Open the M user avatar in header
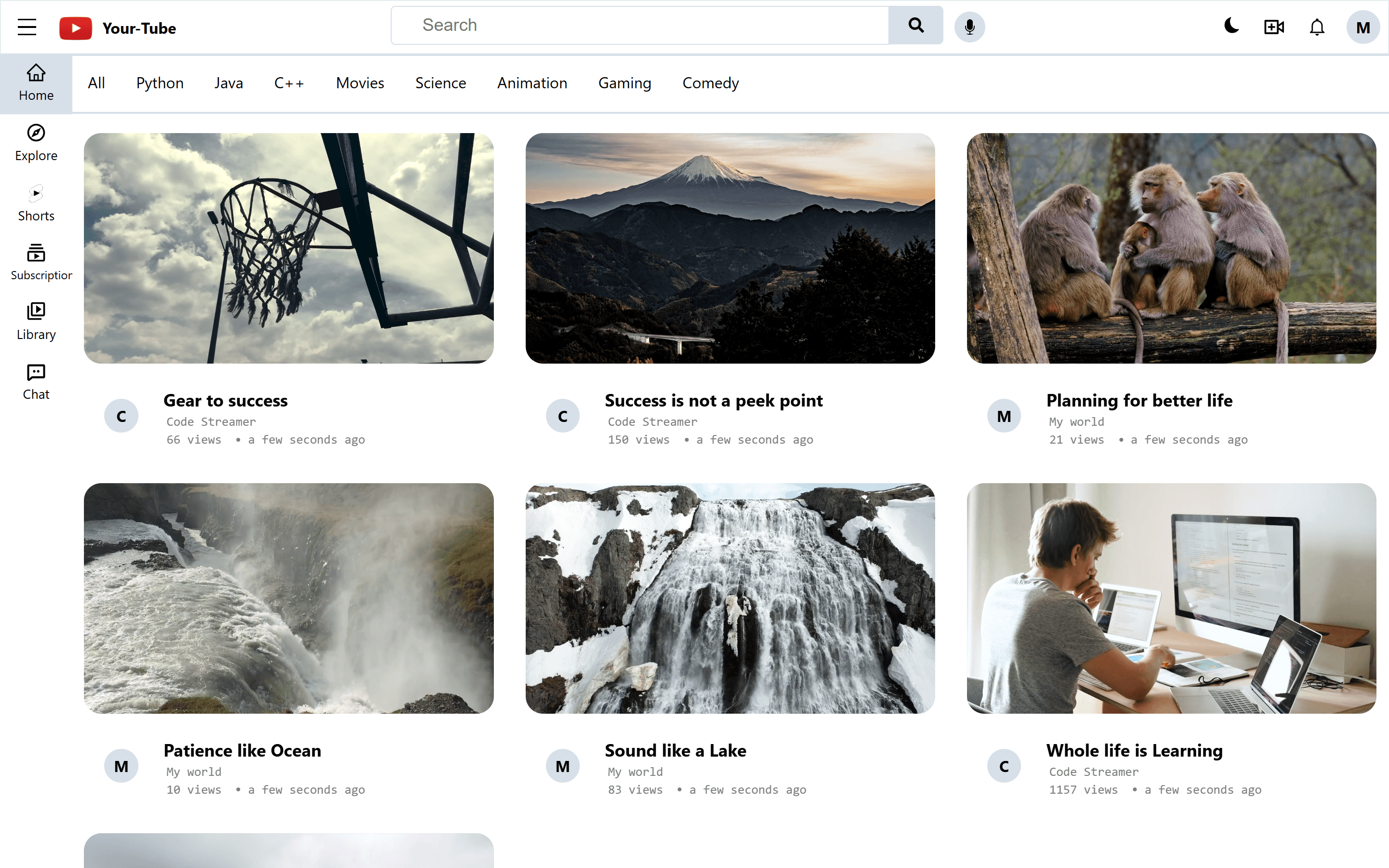The image size is (1389, 868). point(1362,27)
